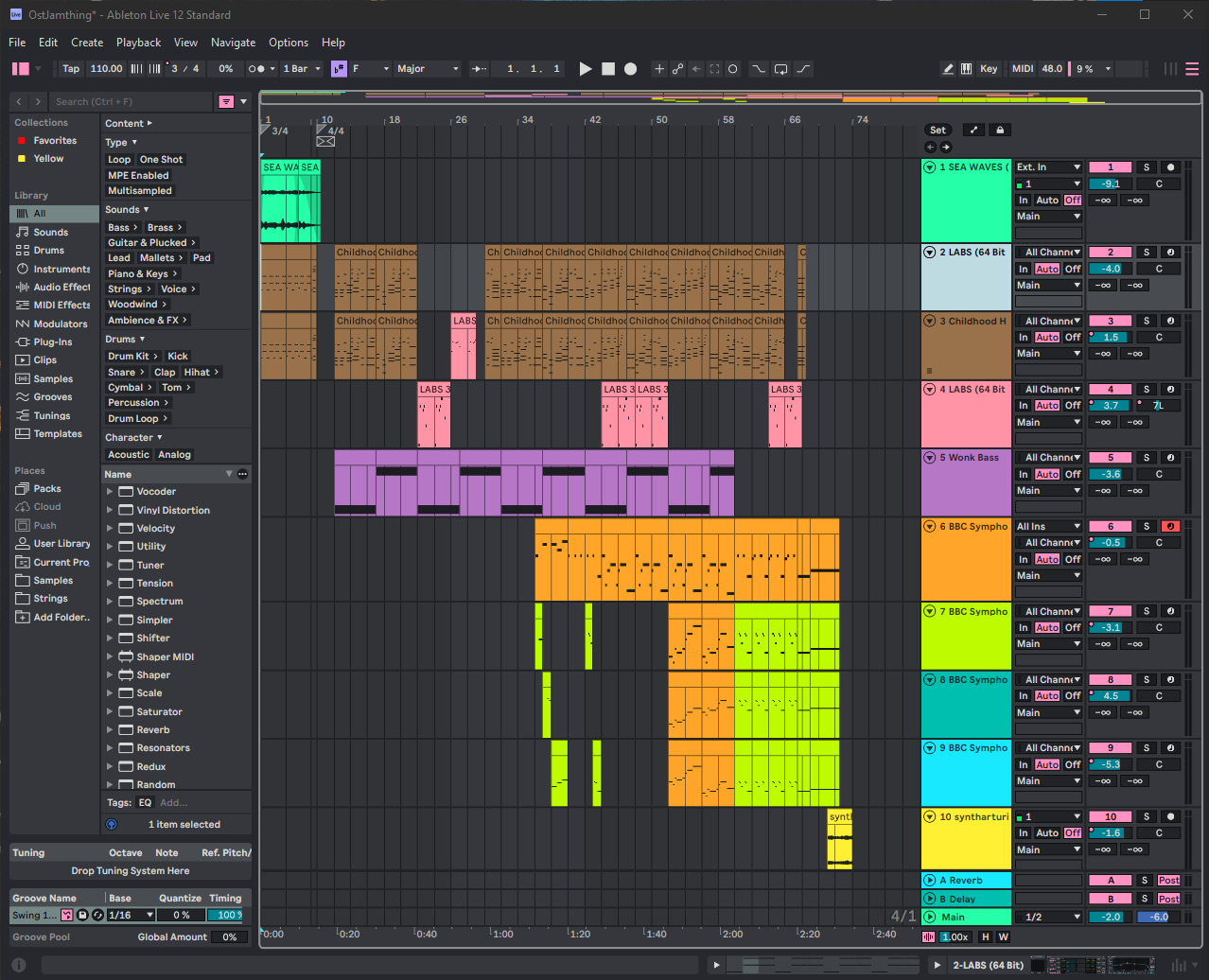Open the Playback menu
The image size is (1209, 980).
[x=138, y=43]
